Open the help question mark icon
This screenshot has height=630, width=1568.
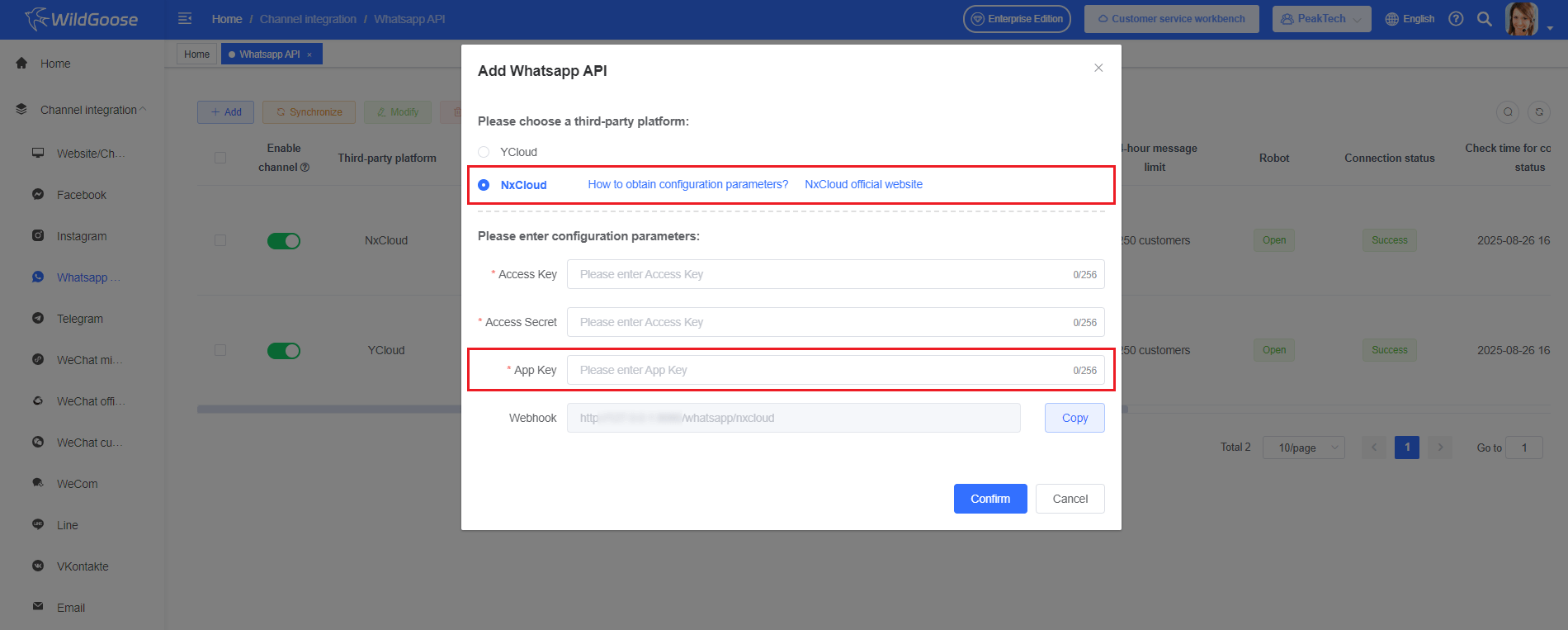pos(1456,18)
